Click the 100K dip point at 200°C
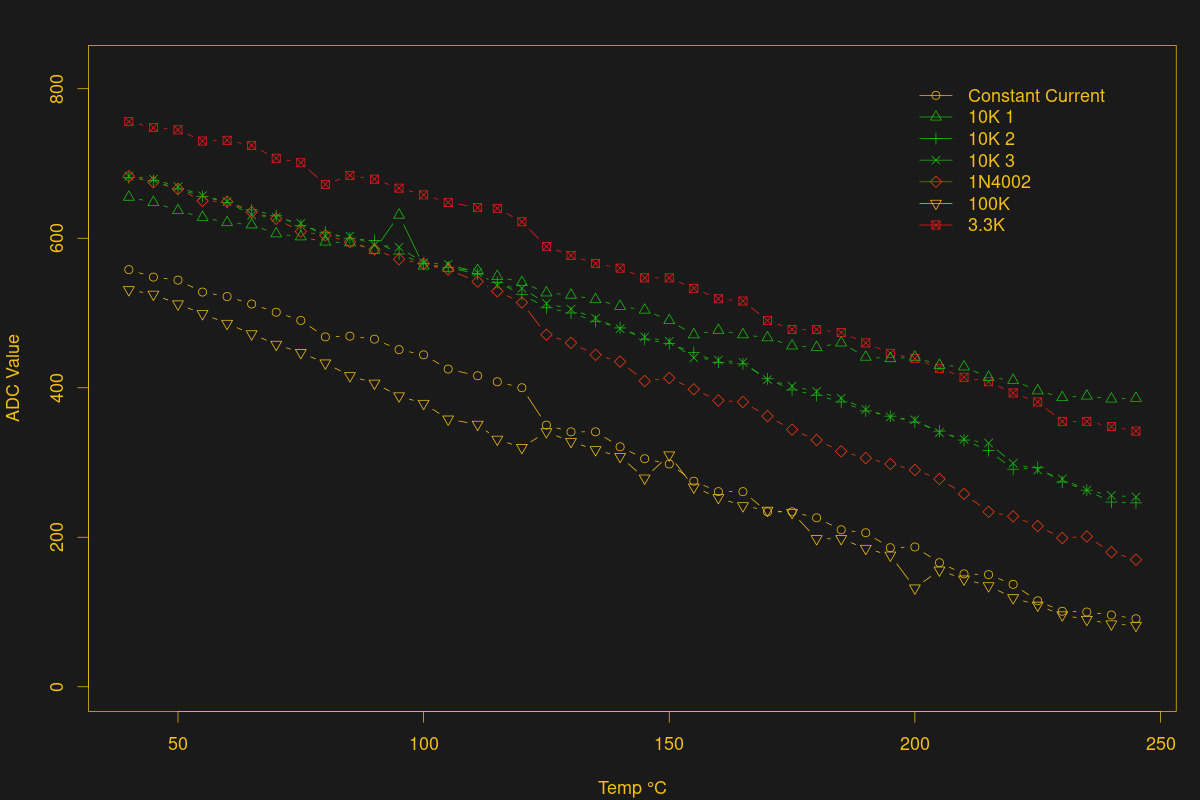 pos(914,590)
